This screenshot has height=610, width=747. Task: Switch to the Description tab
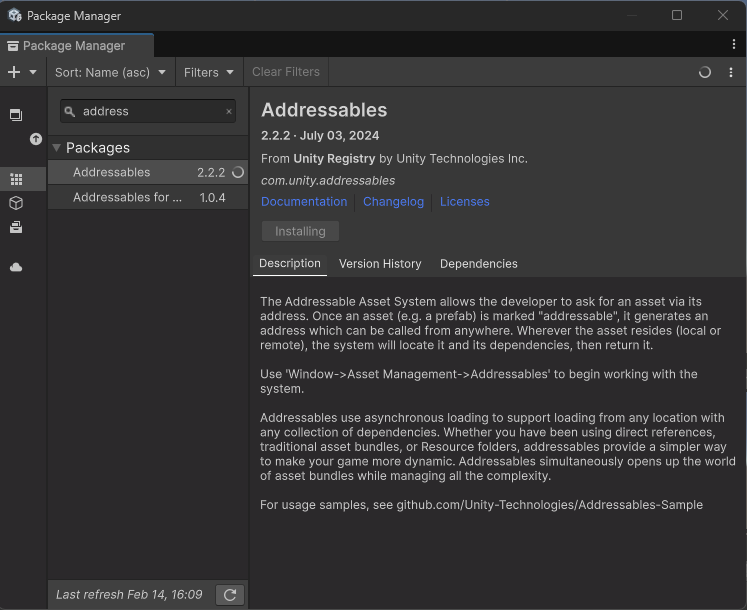click(x=290, y=264)
